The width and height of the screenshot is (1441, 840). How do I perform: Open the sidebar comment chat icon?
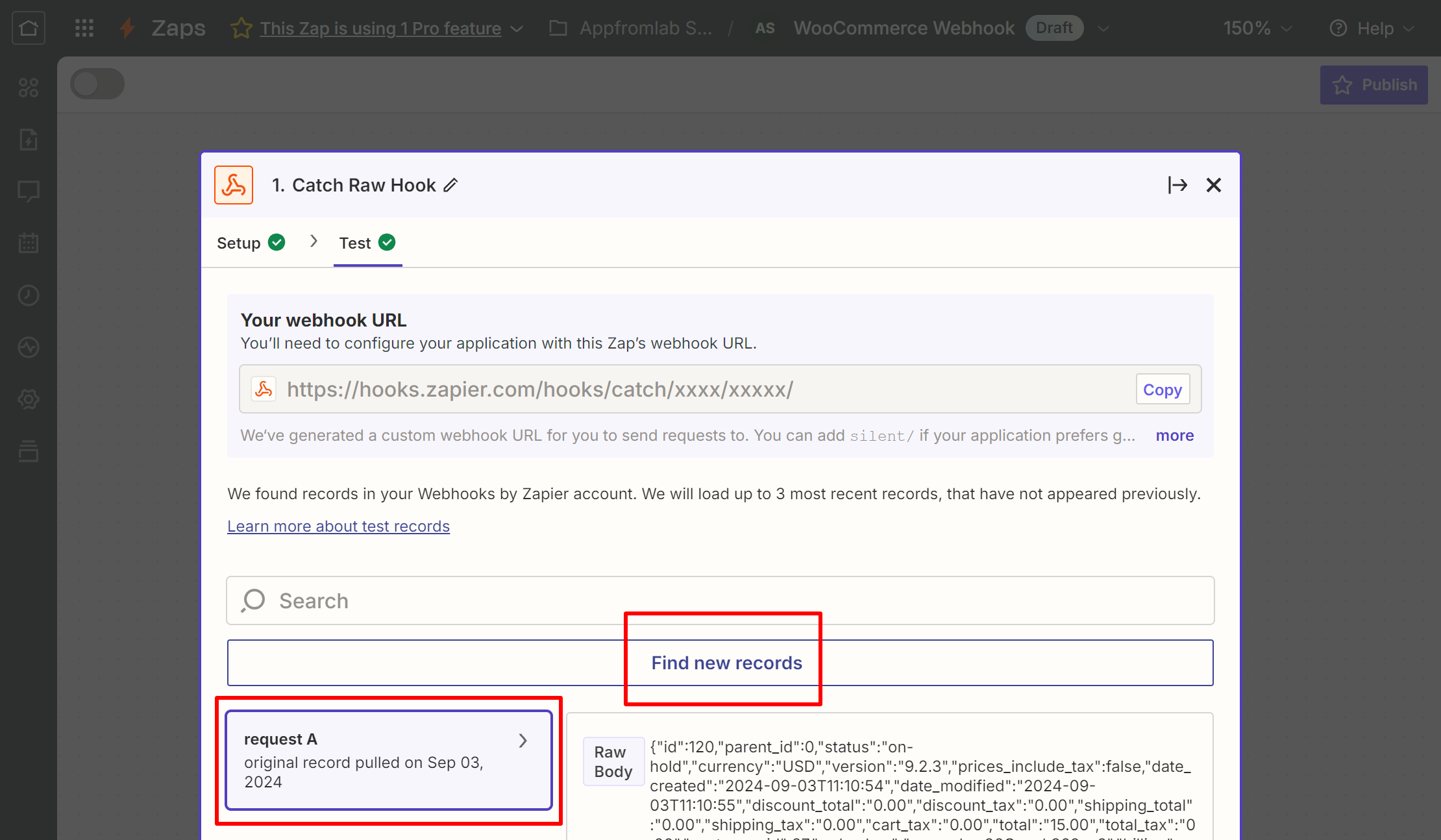(29, 191)
